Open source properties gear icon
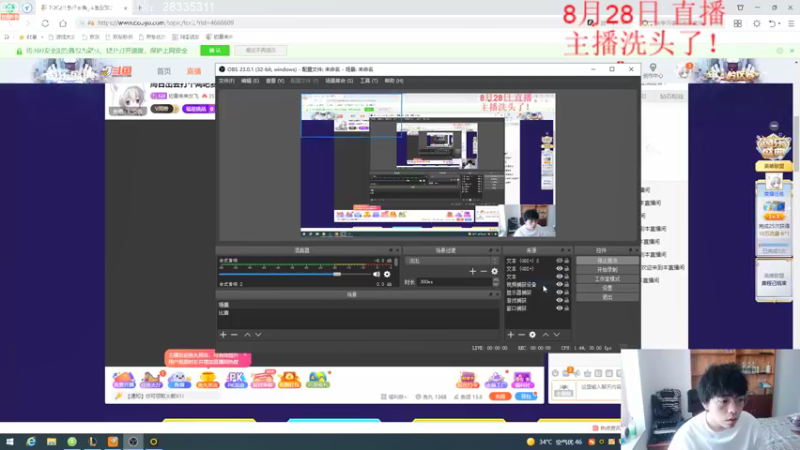This screenshot has width=800, height=450. click(x=533, y=335)
